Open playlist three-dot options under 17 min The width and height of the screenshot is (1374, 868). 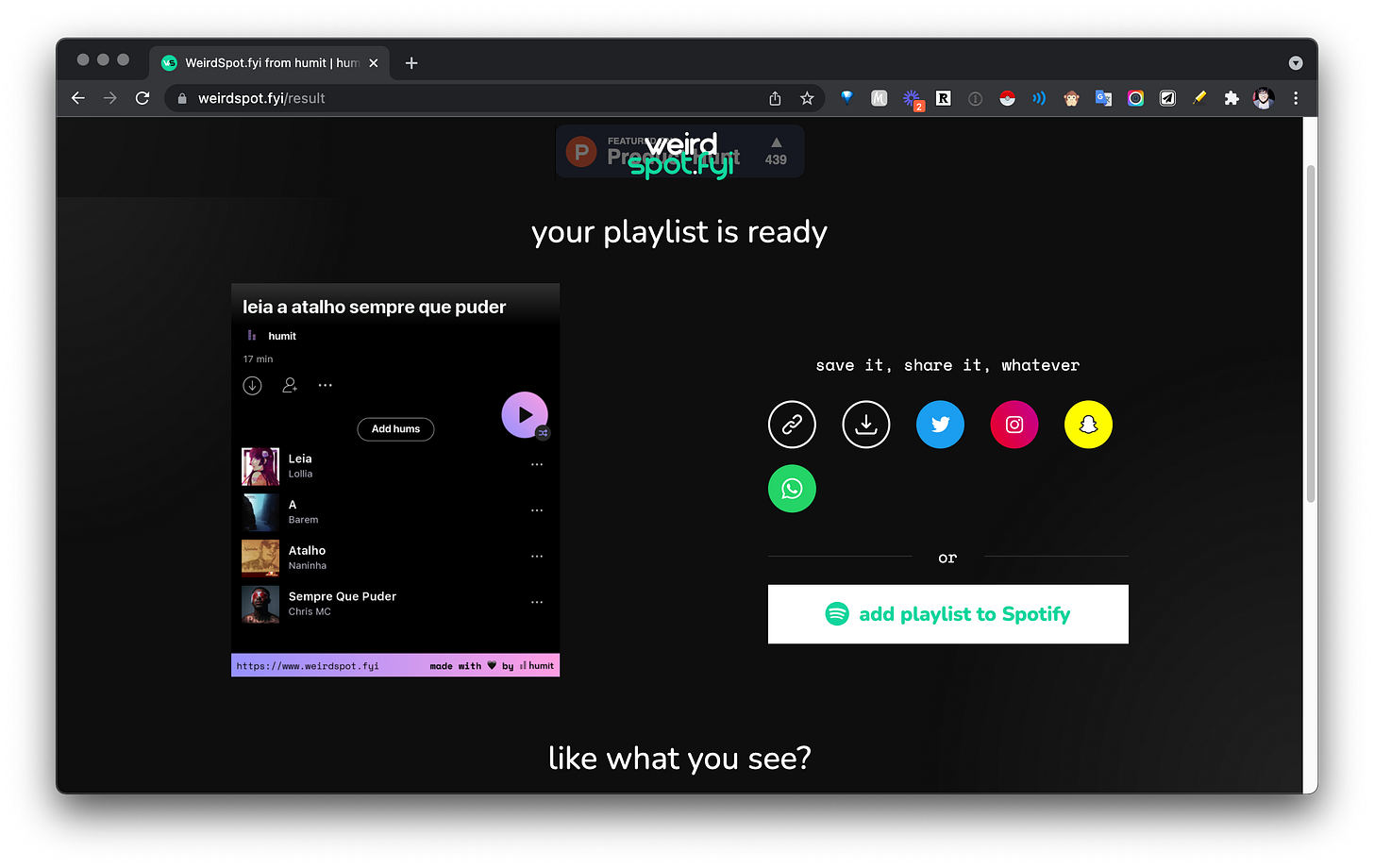coord(326,385)
